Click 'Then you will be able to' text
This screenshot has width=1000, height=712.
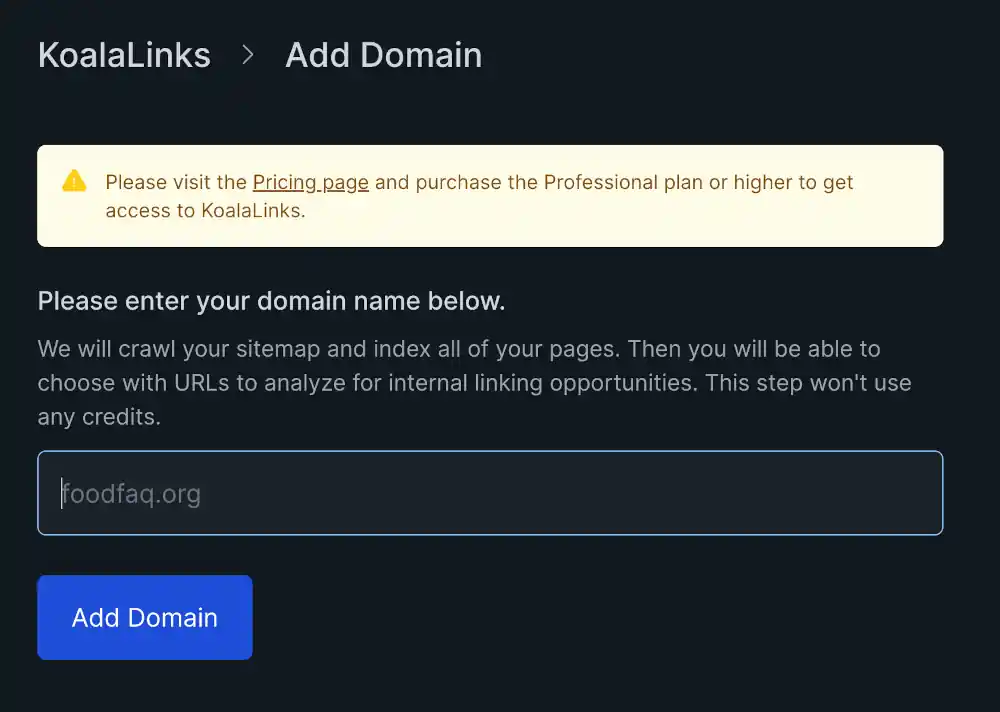tap(754, 349)
